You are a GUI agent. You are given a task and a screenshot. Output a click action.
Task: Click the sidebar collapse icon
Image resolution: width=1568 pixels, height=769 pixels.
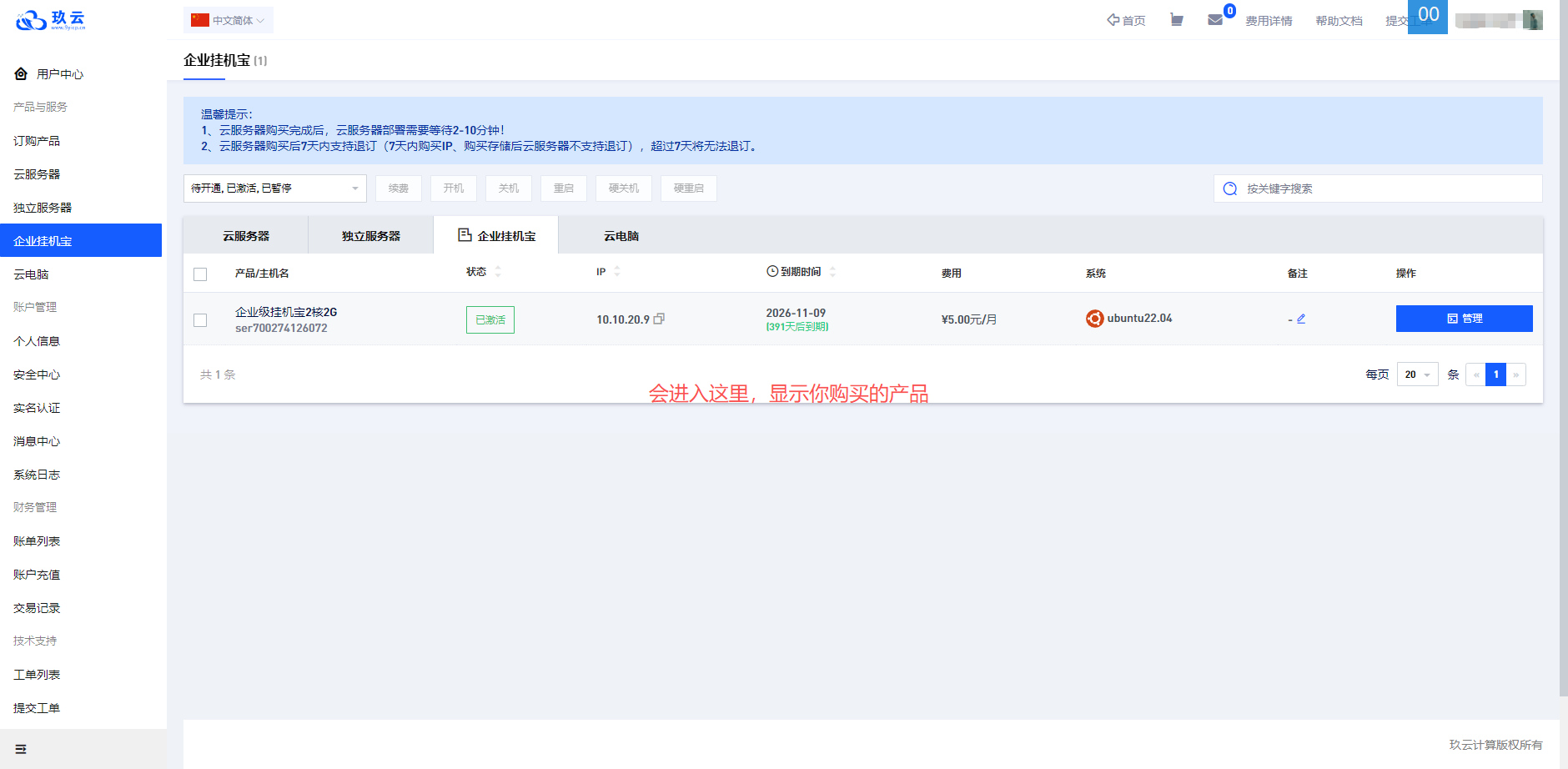(x=21, y=749)
